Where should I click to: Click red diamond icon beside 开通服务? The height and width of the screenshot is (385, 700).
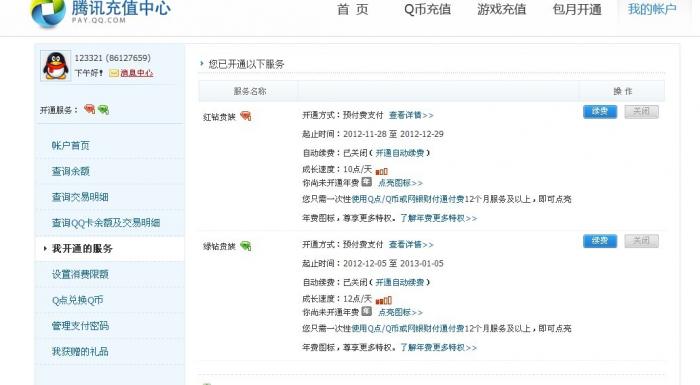click(x=90, y=109)
